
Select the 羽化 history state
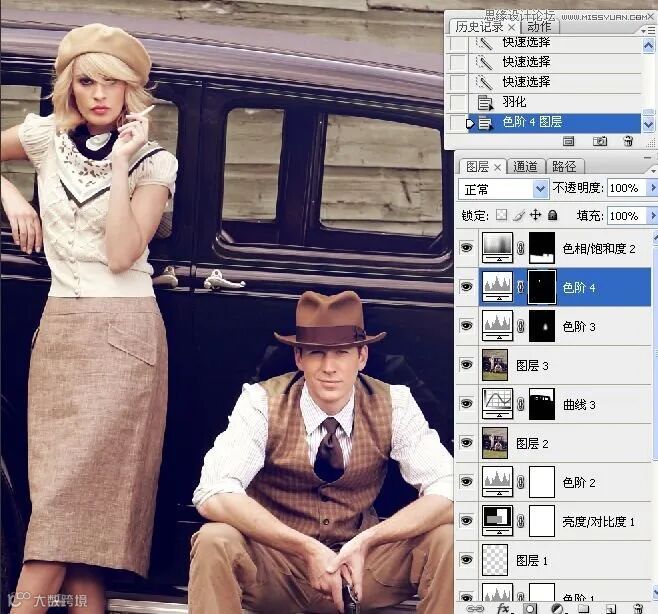pyautogui.click(x=554, y=102)
